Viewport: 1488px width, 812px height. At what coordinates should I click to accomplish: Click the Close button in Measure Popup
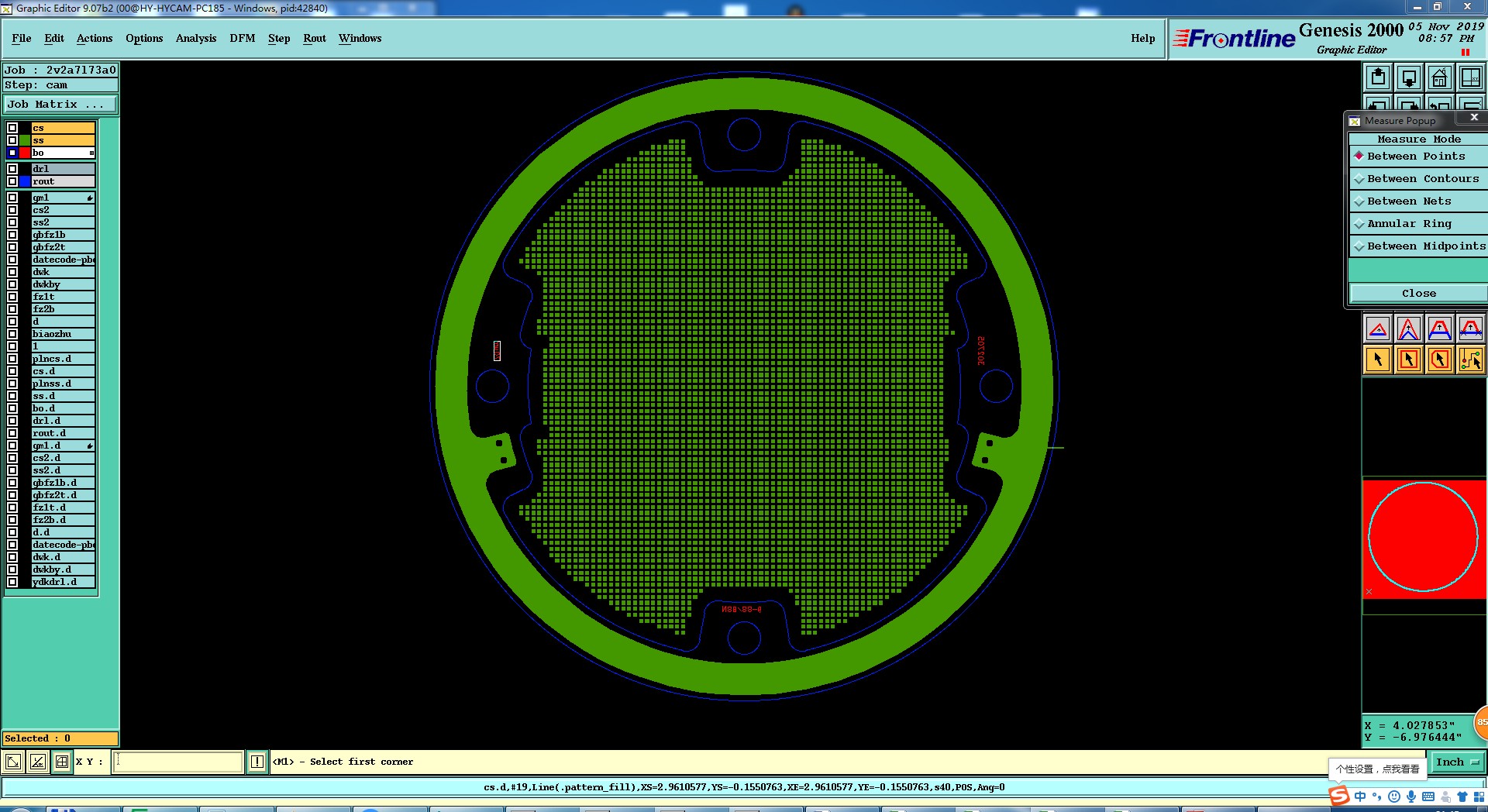1418,293
